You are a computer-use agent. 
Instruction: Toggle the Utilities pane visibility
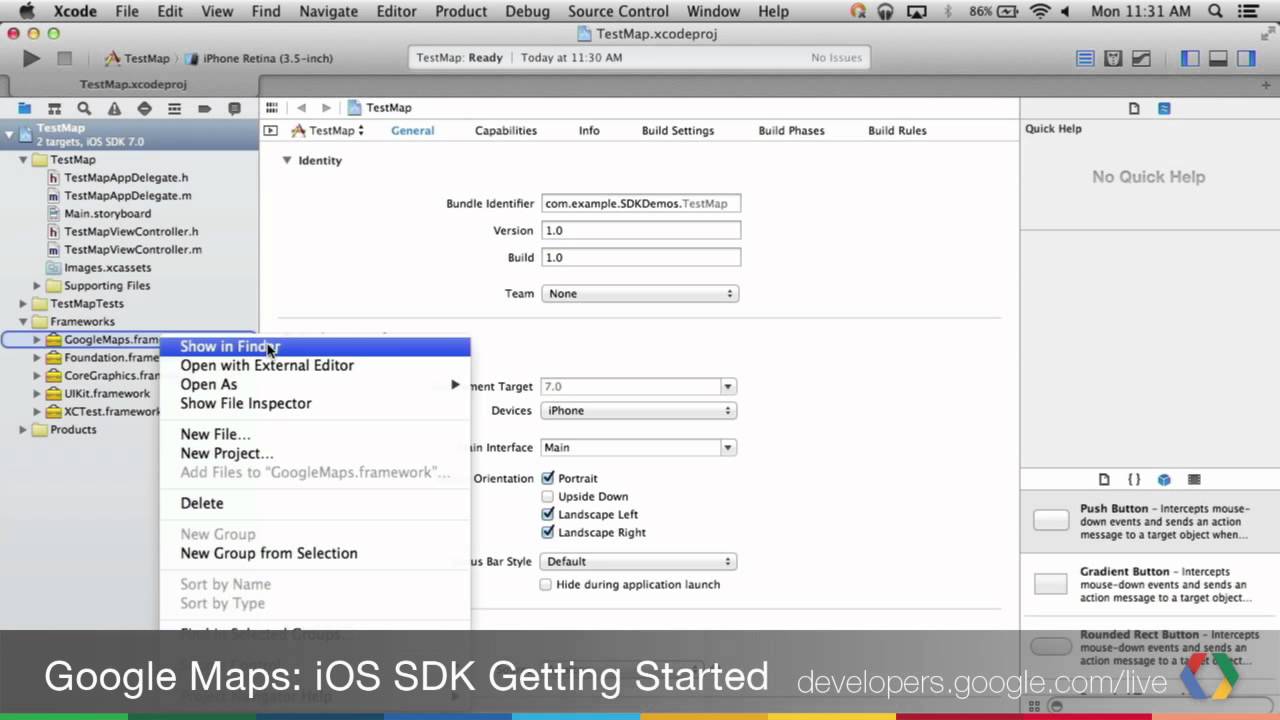coord(1246,58)
